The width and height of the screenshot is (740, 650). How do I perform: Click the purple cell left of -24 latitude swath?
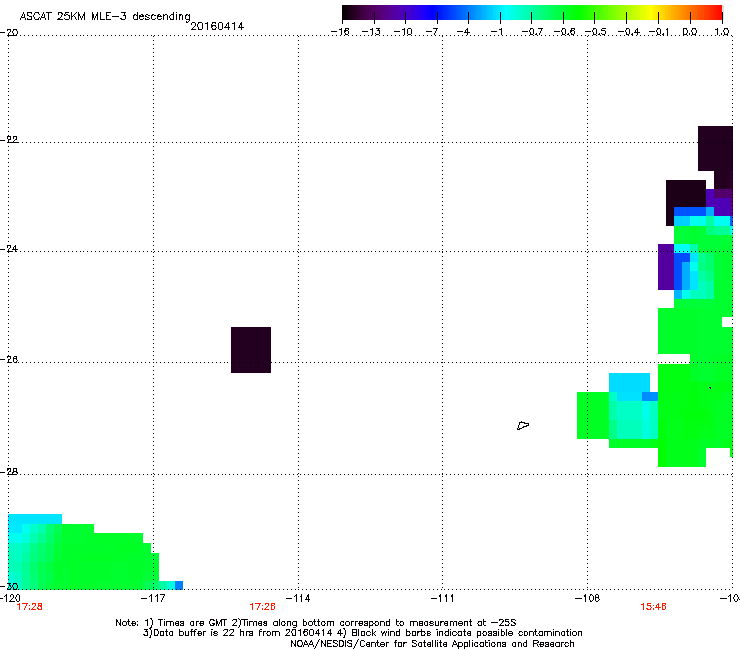(666, 267)
